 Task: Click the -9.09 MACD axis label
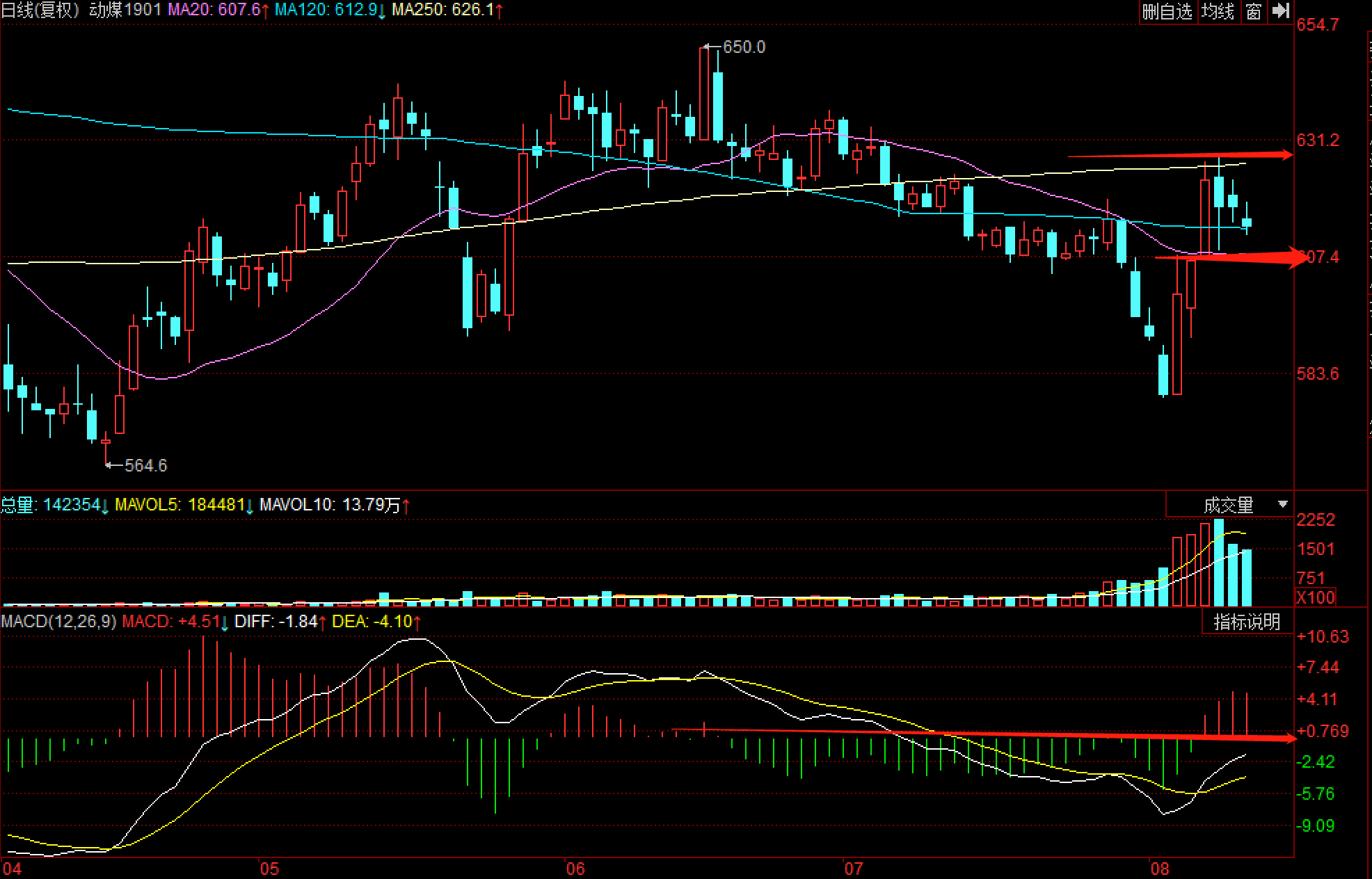[x=1316, y=825]
